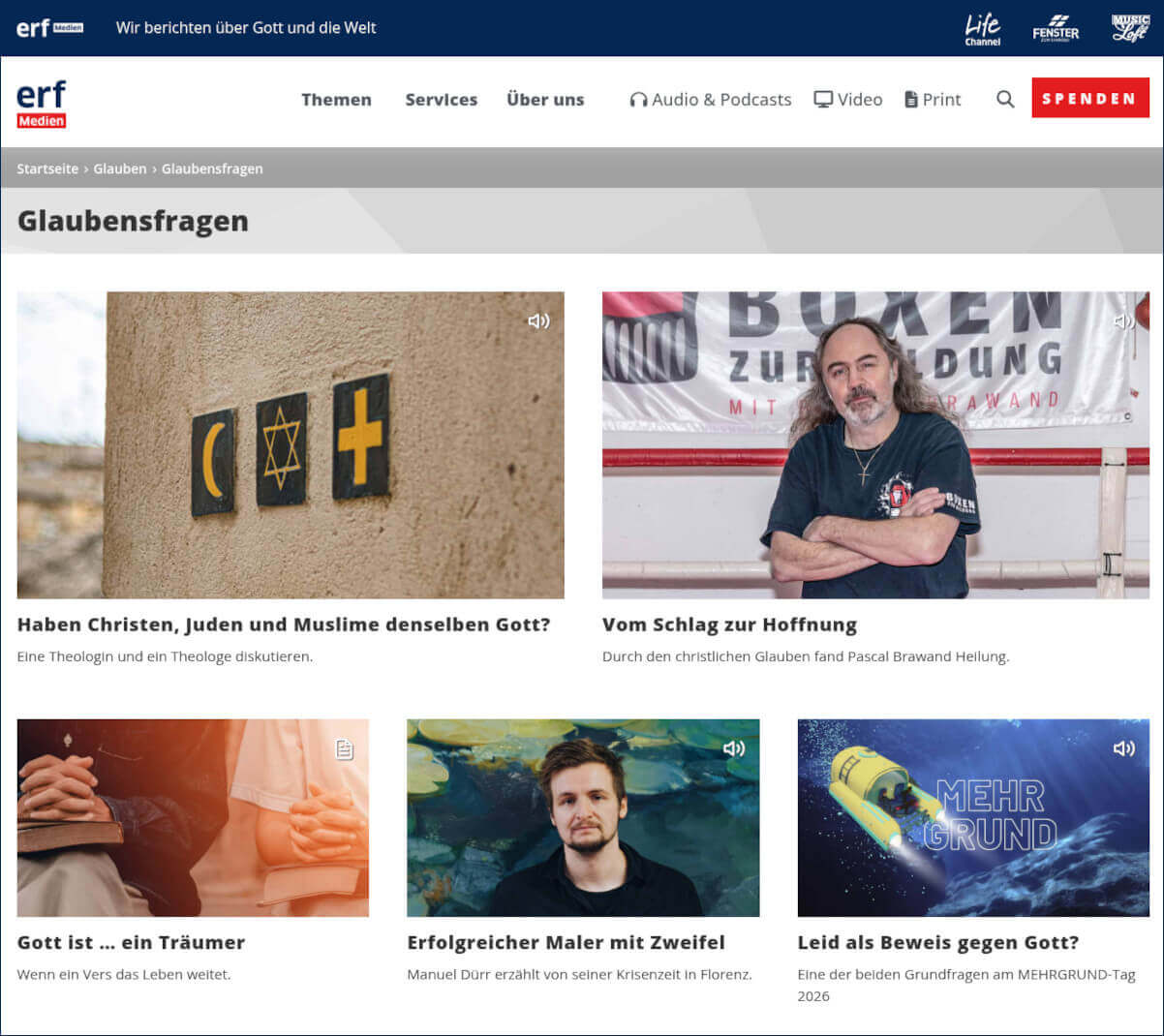Expand the Services menu
The height and width of the screenshot is (1036, 1164).
coord(441,99)
